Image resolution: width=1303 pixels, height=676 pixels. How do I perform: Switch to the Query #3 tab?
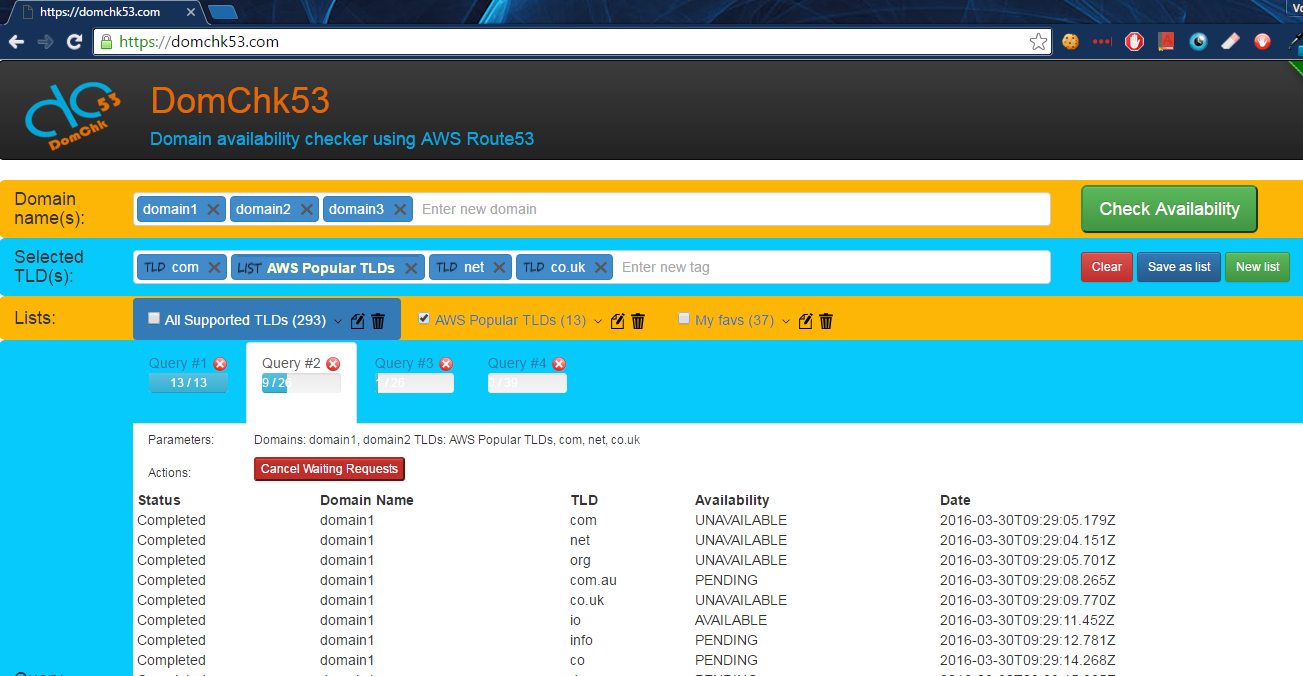(x=408, y=363)
